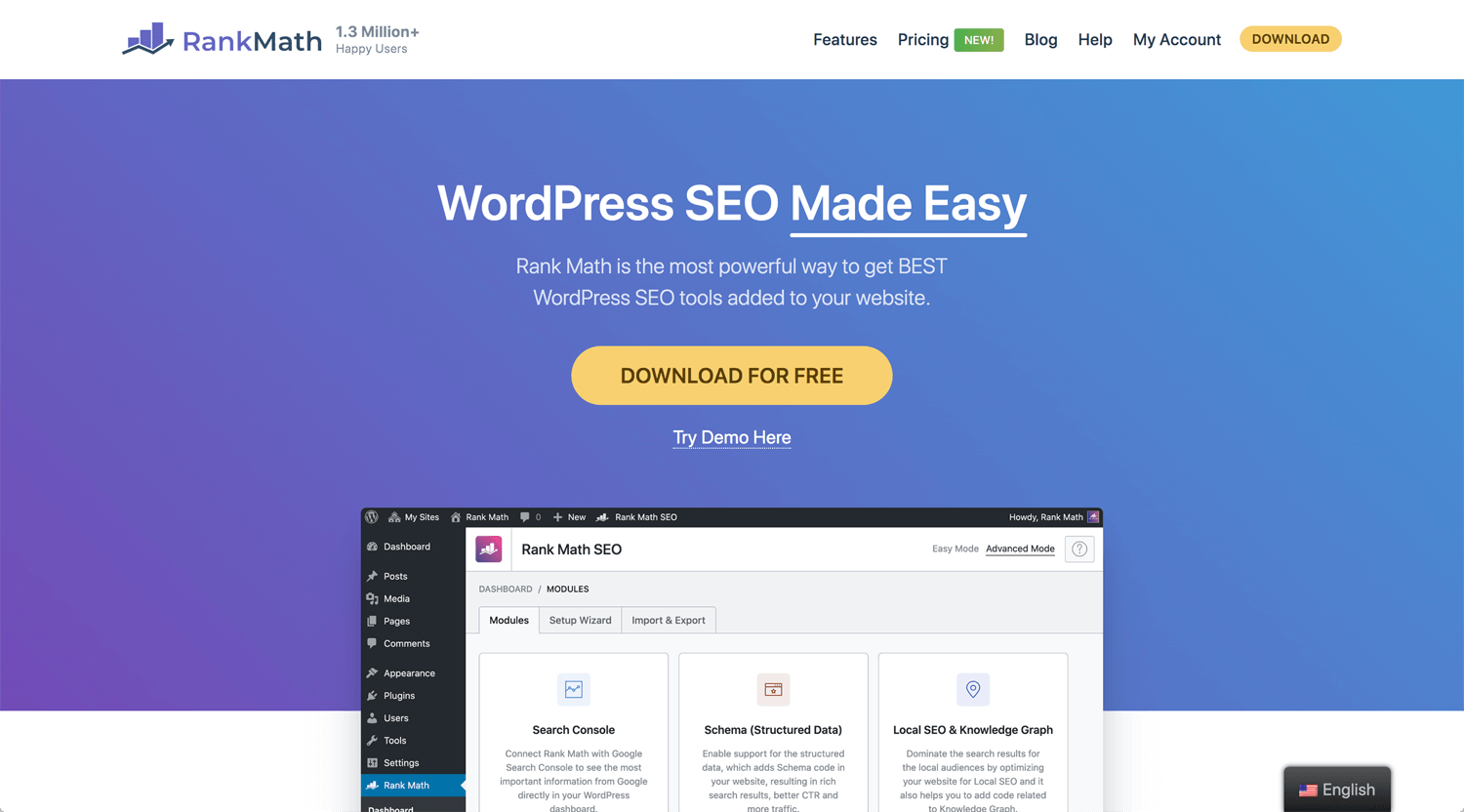This screenshot has width=1464, height=812.
Task: Click the Local SEO map pin icon
Action: pyautogui.click(x=973, y=689)
